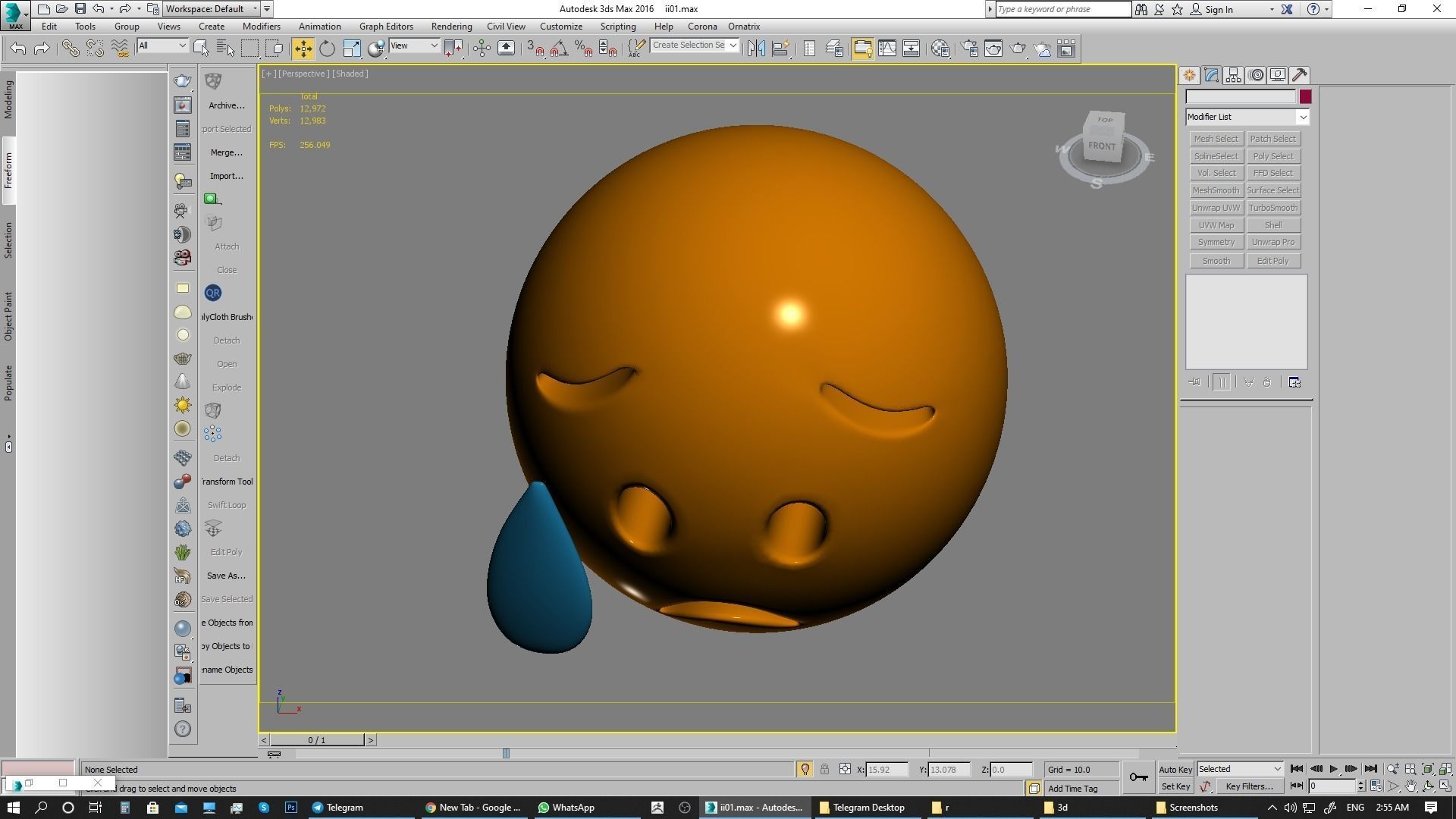Click the Unlink Selection tool
Image resolution: width=1456 pixels, height=819 pixels.
point(95,49)
